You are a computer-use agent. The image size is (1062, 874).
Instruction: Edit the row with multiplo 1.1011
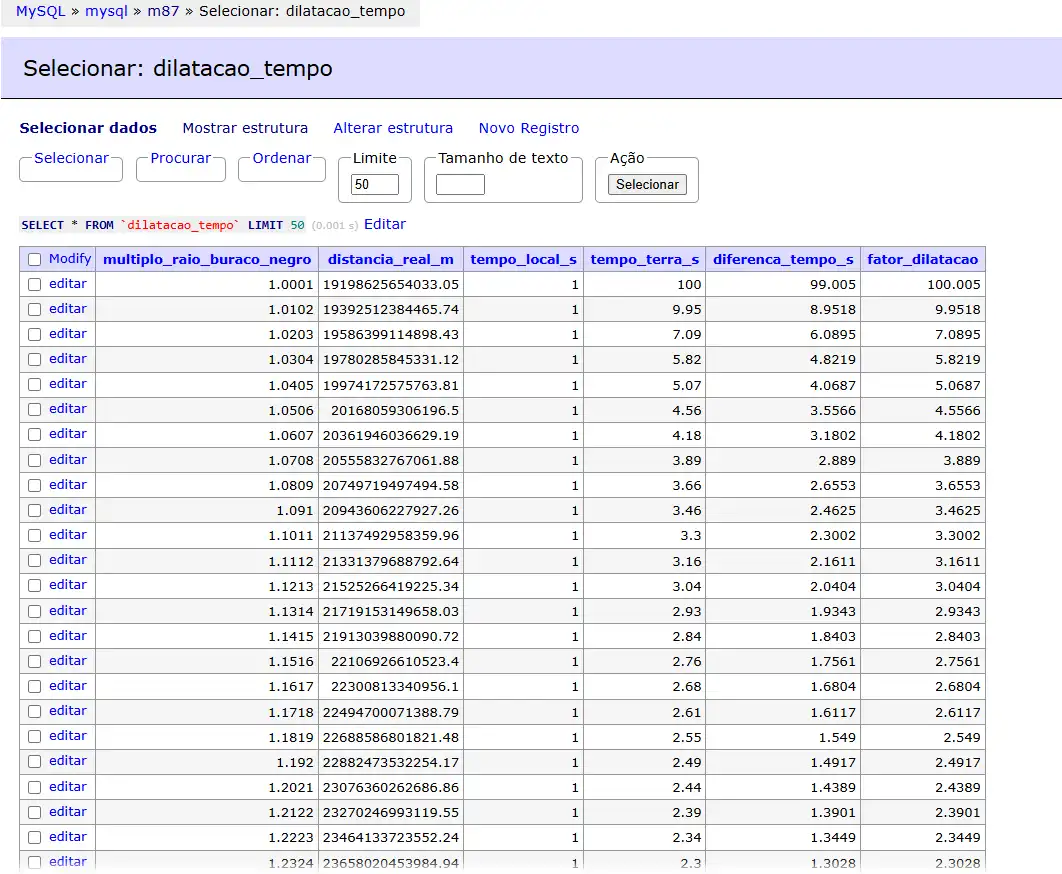68,535
